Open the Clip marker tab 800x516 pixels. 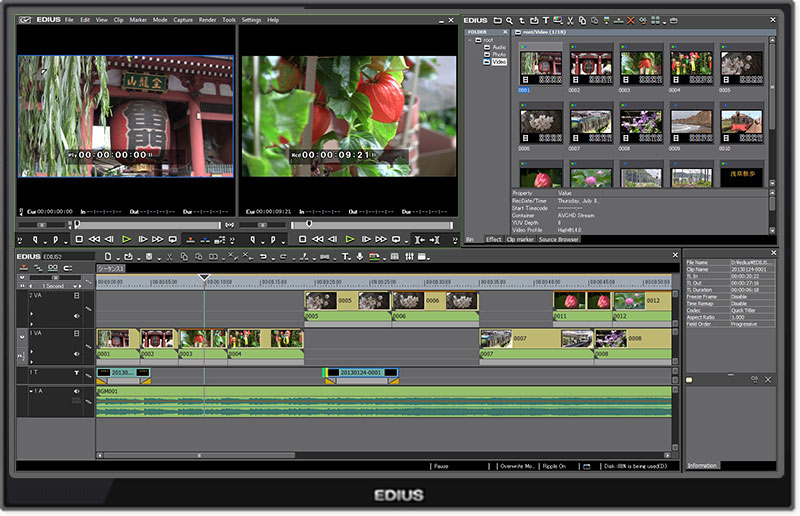coord(520,239)
